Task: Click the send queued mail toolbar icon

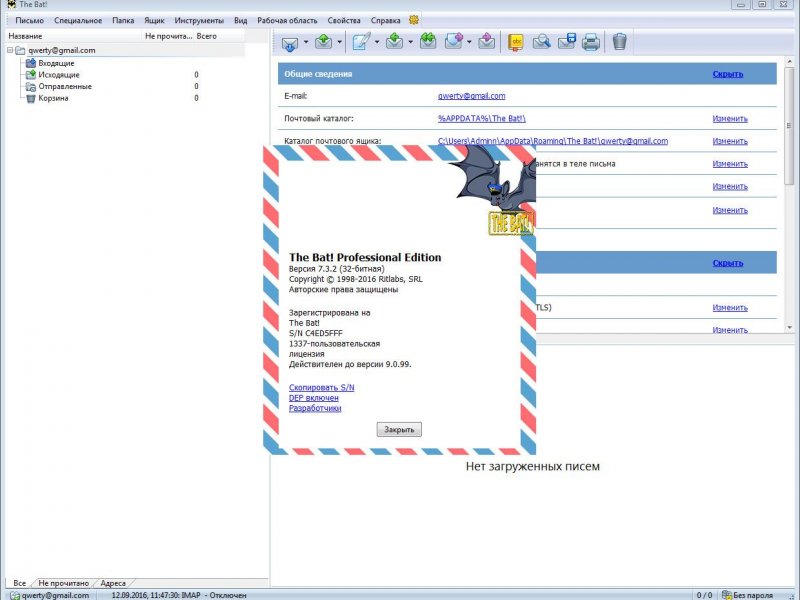Action: coord(323,42)
